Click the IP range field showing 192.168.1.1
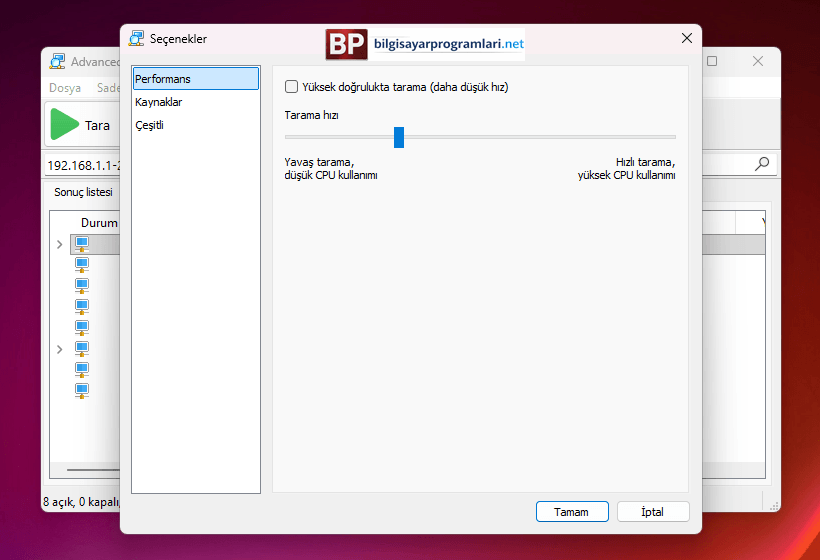Image resolution: width=820 pixels, height=560 pixels. coord(84,166)
